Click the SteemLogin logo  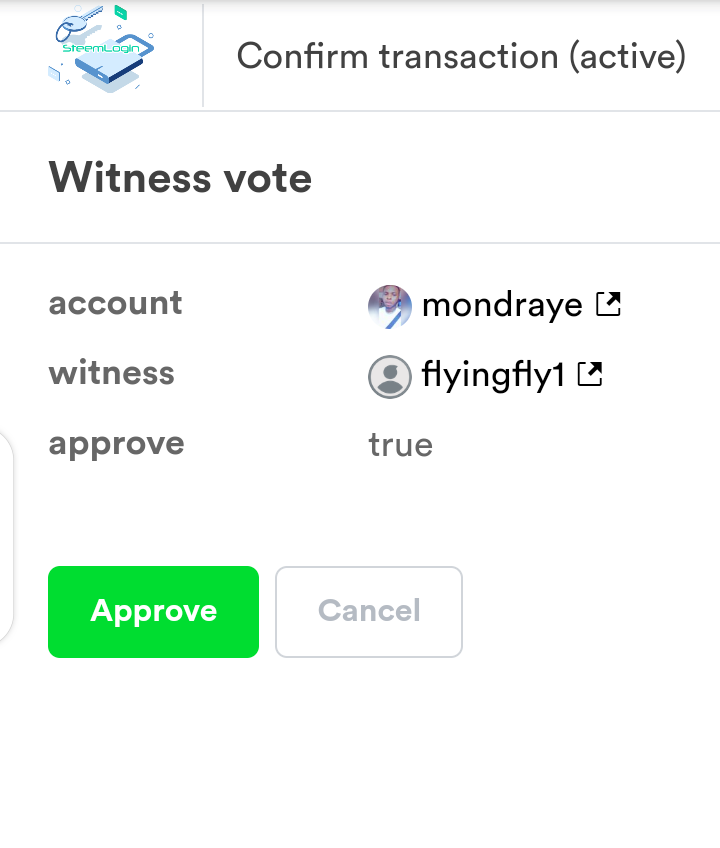point(102,50)
